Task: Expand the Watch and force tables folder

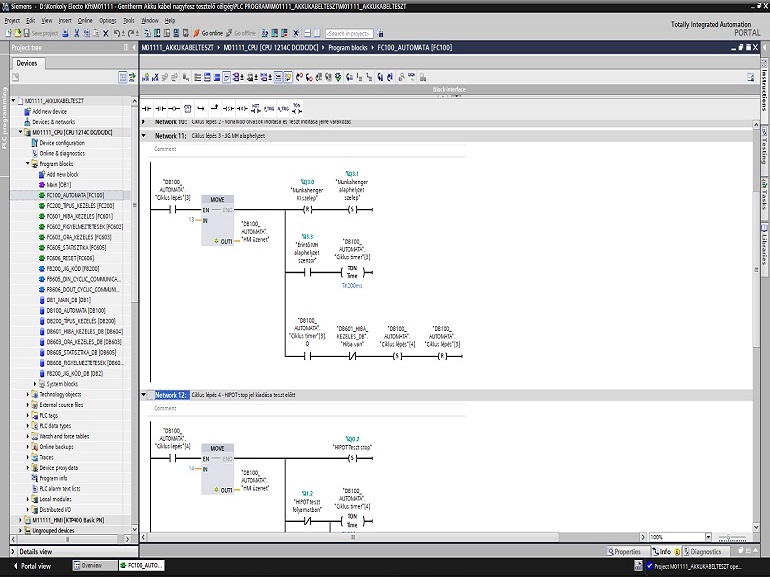Action: (28, 436)
